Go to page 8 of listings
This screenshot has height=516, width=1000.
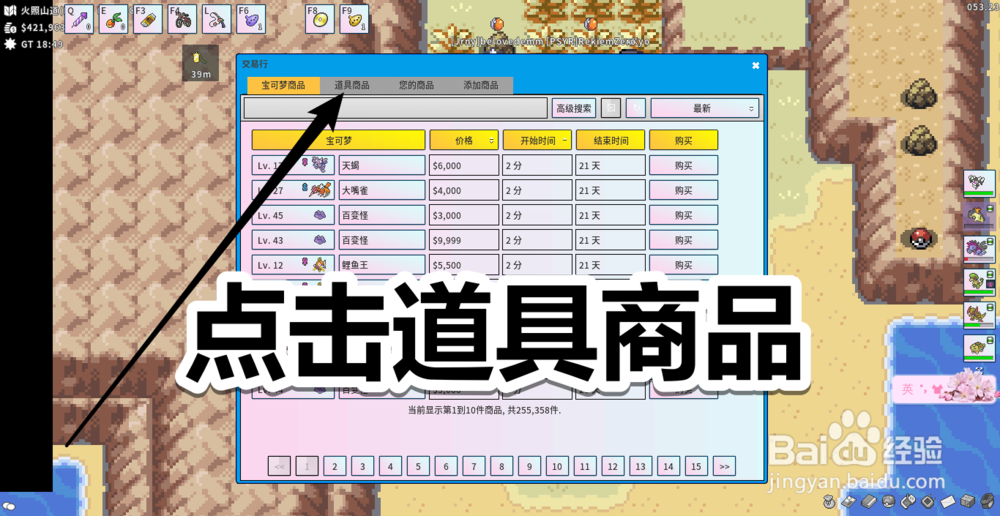(501, 466)
